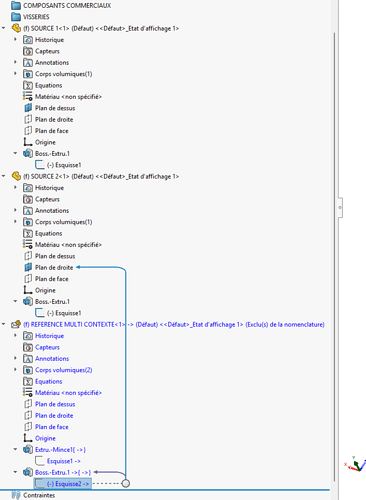Select the SOURCE 2 part icon
366x500 pixels.
point(16,176)
